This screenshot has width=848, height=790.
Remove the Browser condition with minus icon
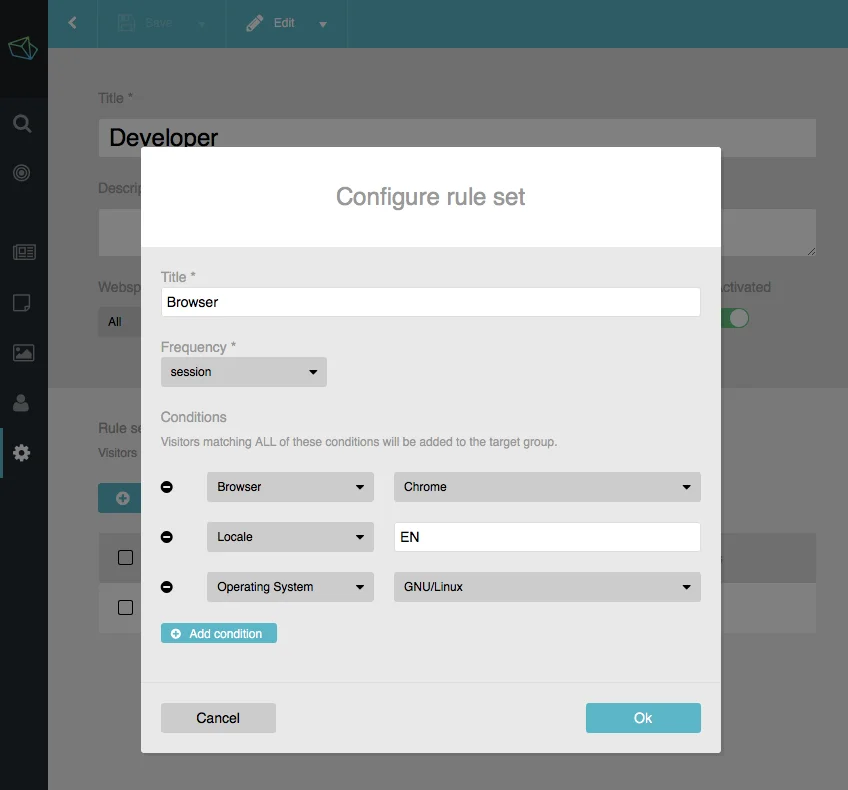[167, 487]
